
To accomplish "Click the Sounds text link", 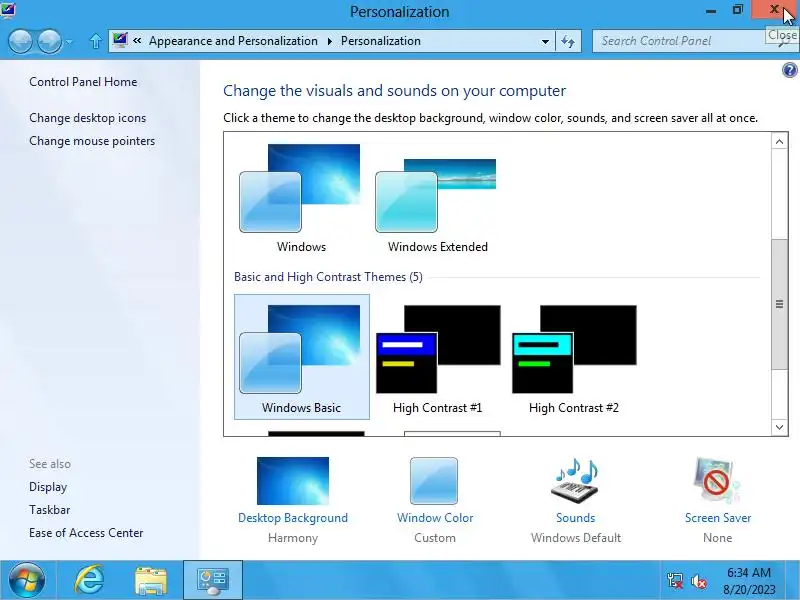I will coord(576,518).
